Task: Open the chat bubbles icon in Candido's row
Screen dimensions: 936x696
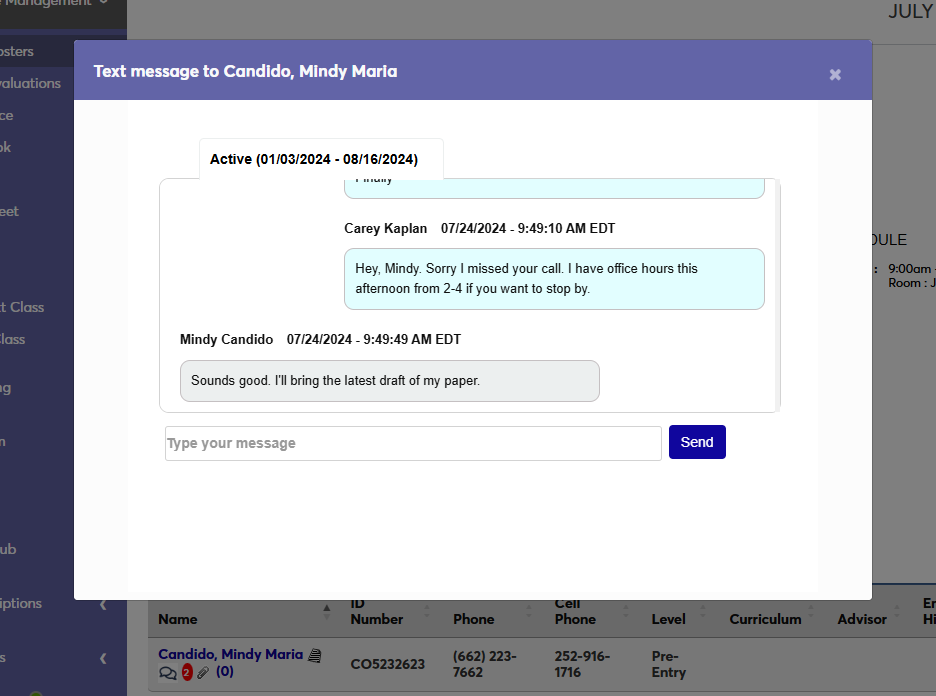Action: tap(168, 672)
